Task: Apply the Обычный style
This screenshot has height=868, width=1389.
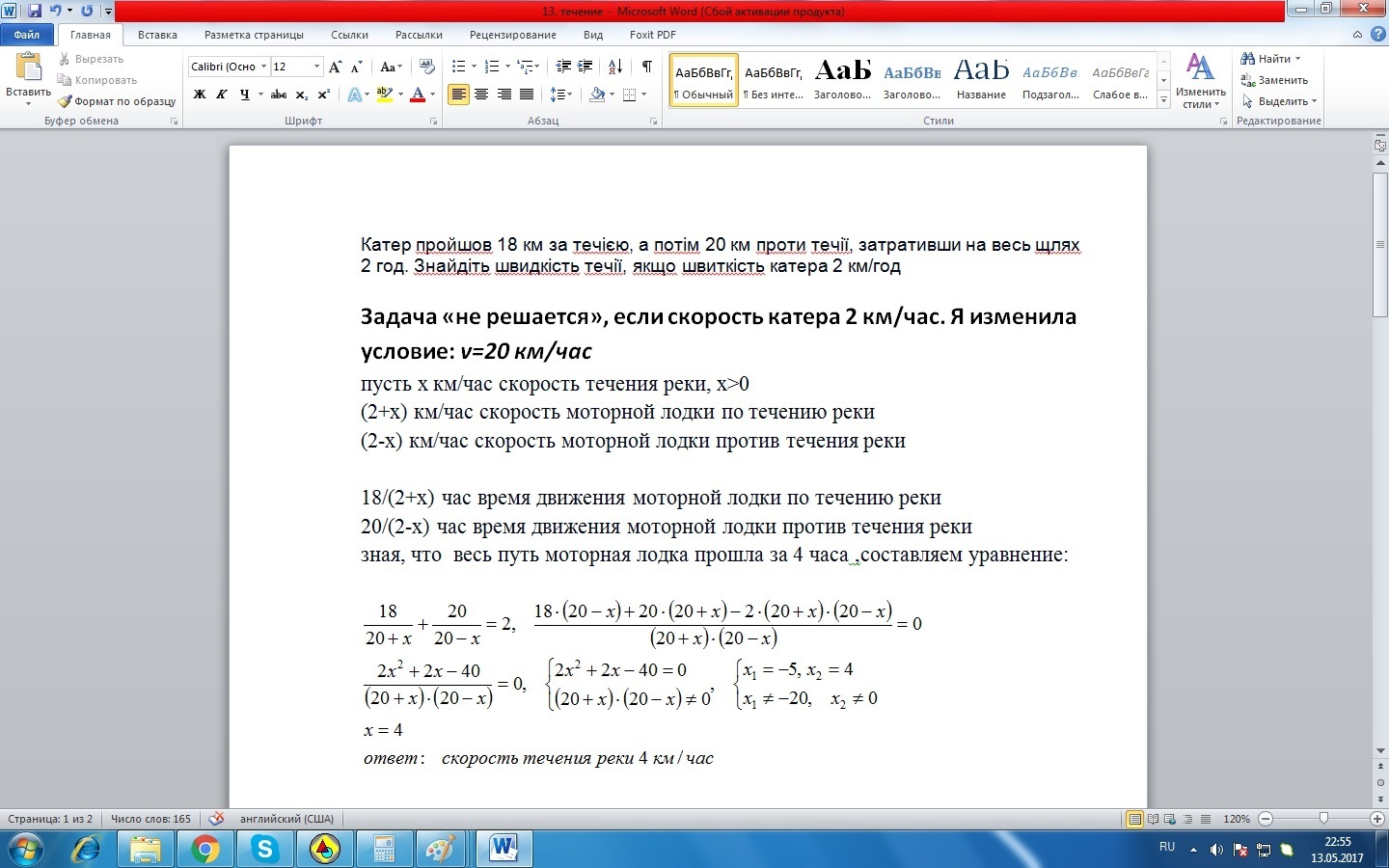Action: tap(704, 80)
